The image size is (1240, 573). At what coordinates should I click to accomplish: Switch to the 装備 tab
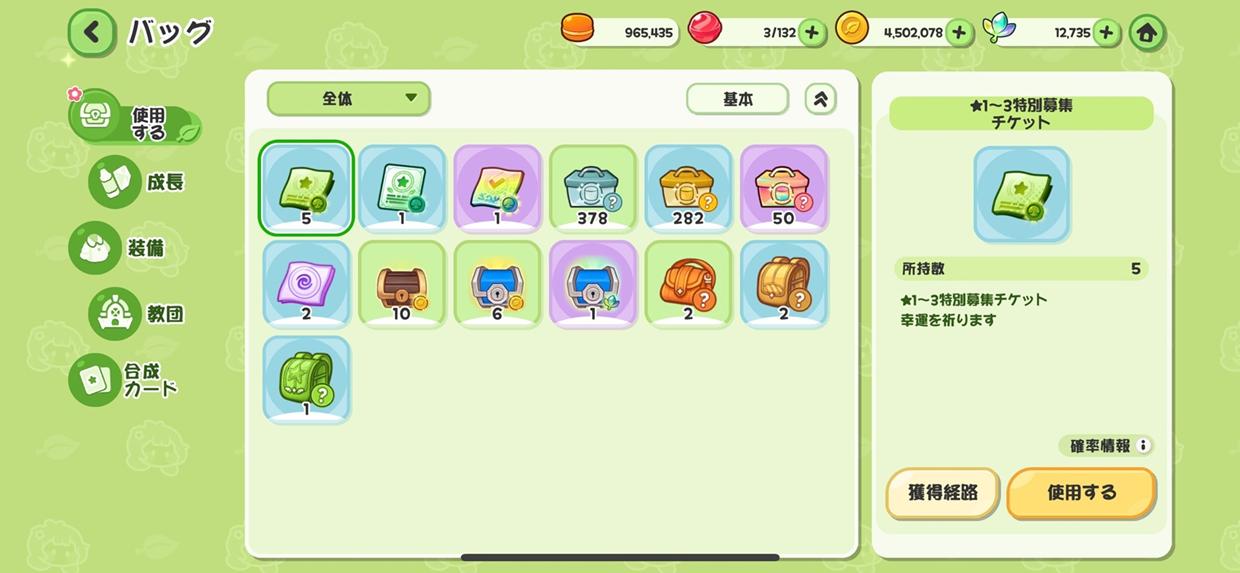pyautogui.click(x=118, y=247)
